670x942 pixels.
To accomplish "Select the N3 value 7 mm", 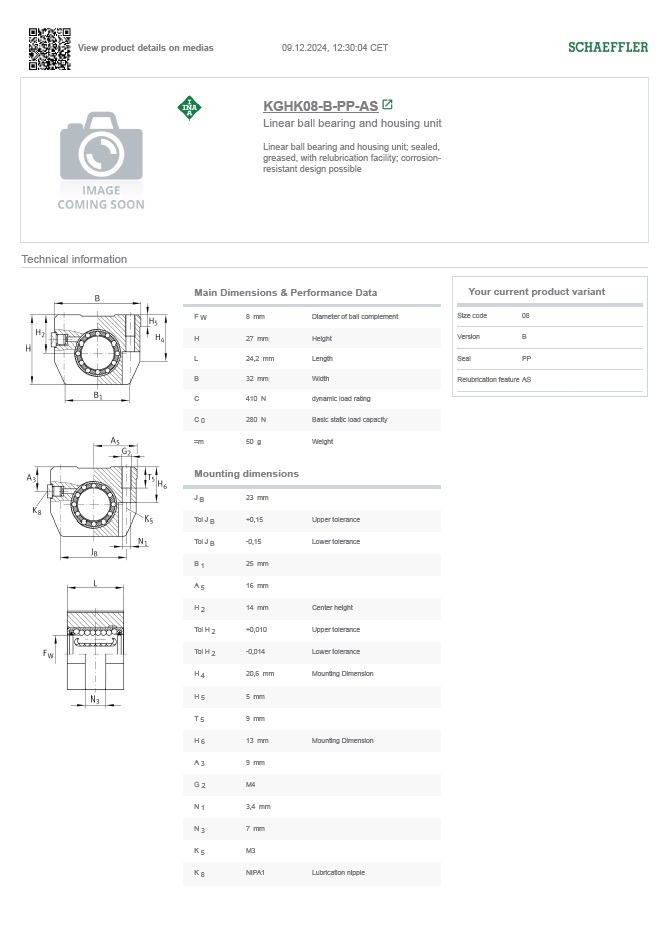I will point(255,829).
